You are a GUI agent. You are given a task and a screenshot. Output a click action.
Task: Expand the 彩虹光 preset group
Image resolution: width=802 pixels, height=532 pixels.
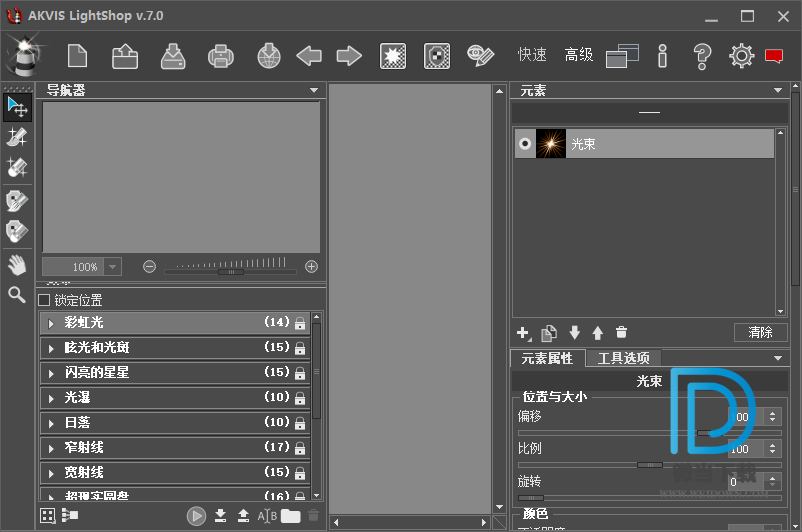click(51, 323)
